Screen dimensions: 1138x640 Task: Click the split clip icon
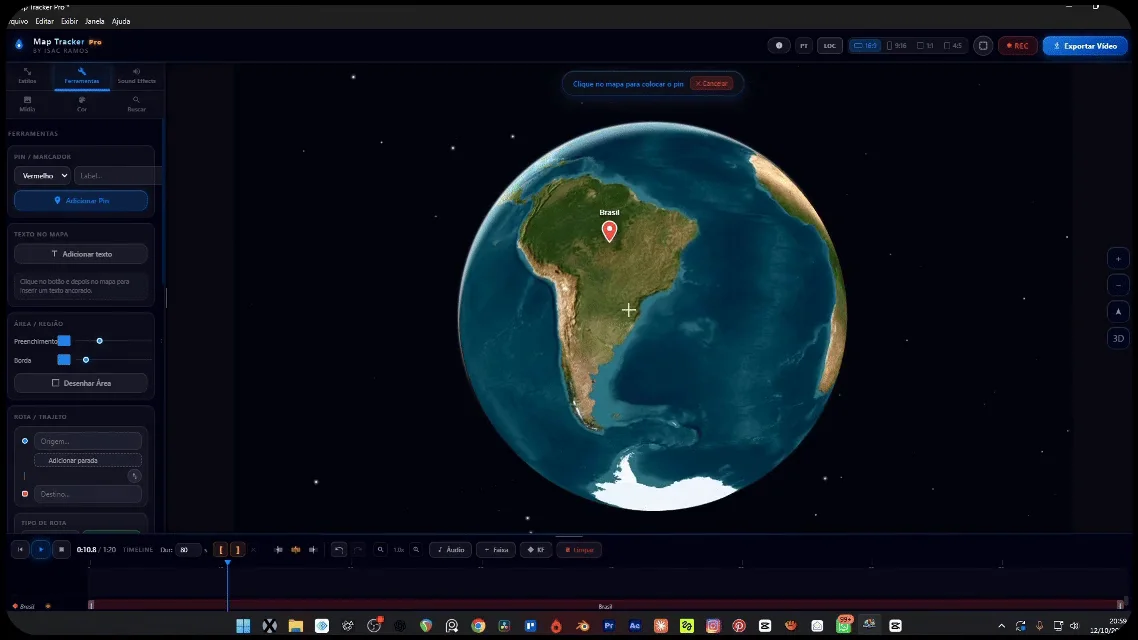(278, 549)
